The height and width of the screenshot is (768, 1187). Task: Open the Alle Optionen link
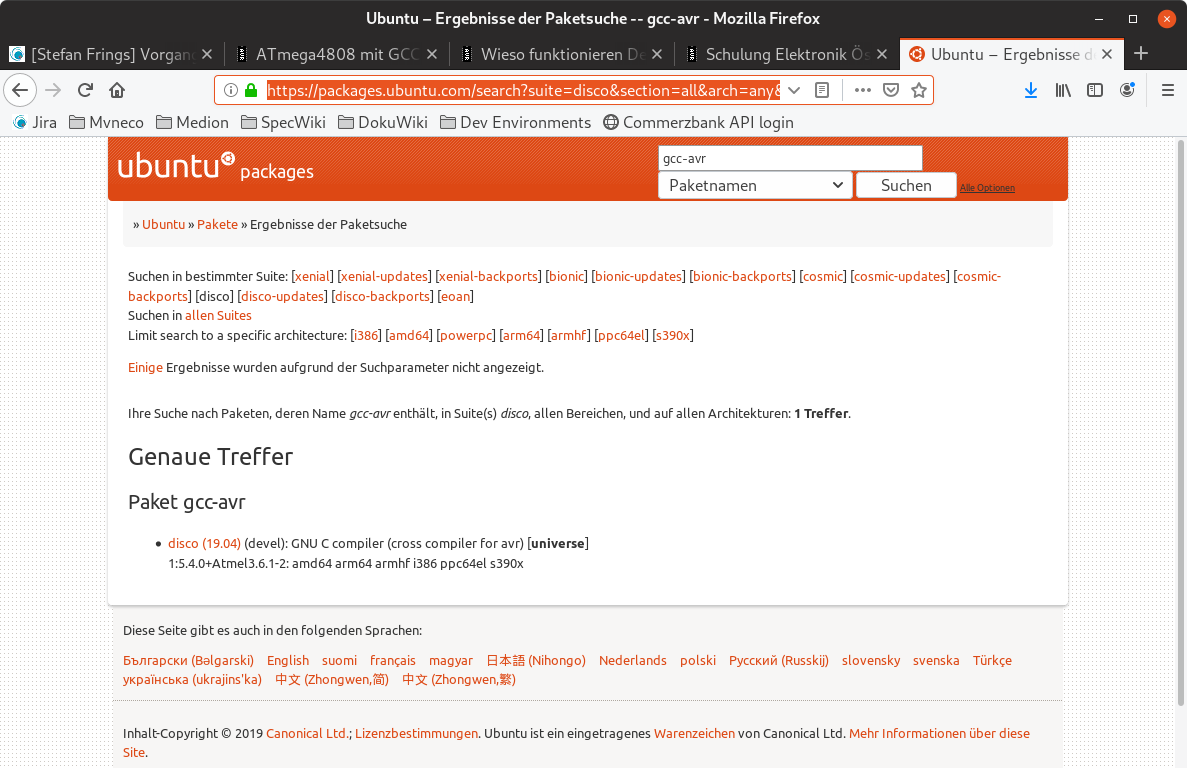point(987,188)
